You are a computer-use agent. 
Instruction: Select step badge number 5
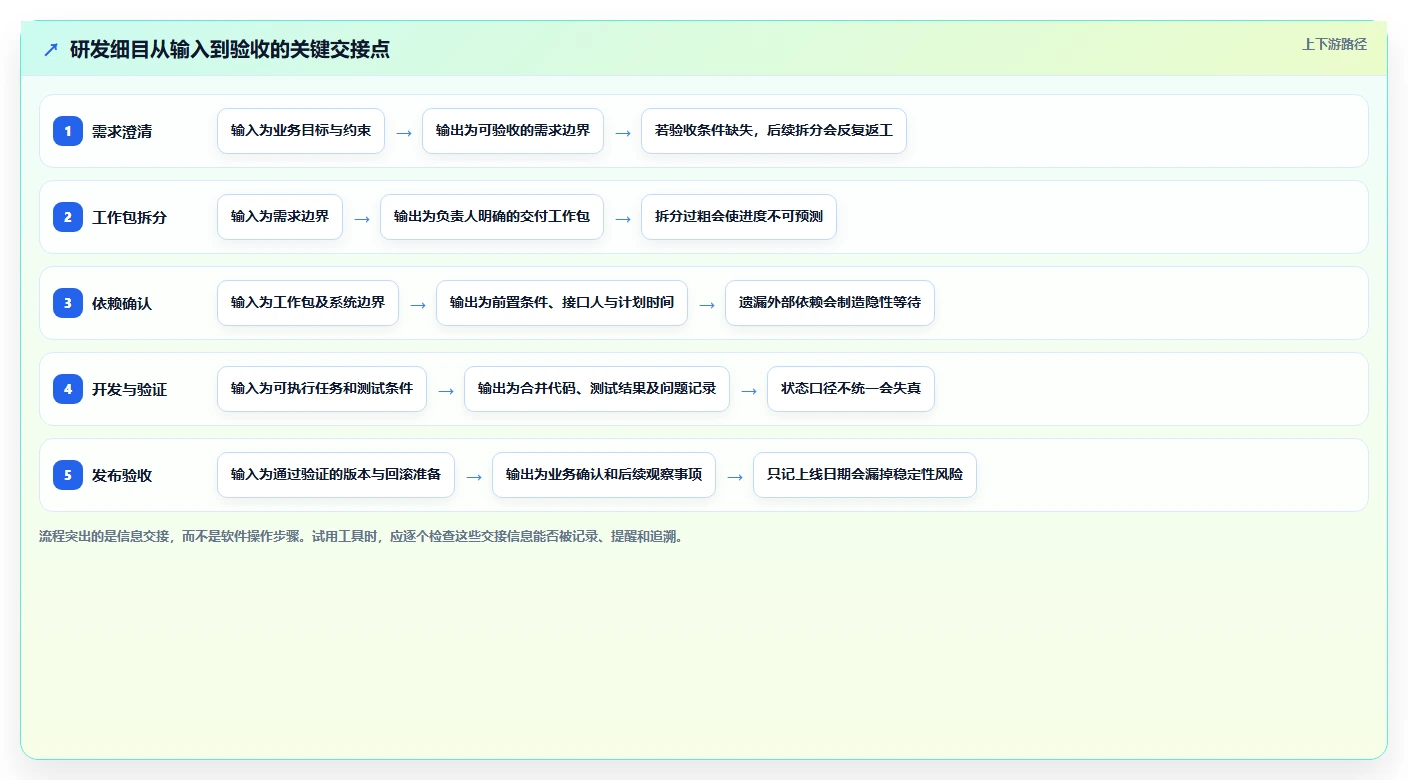pos(68,475)
